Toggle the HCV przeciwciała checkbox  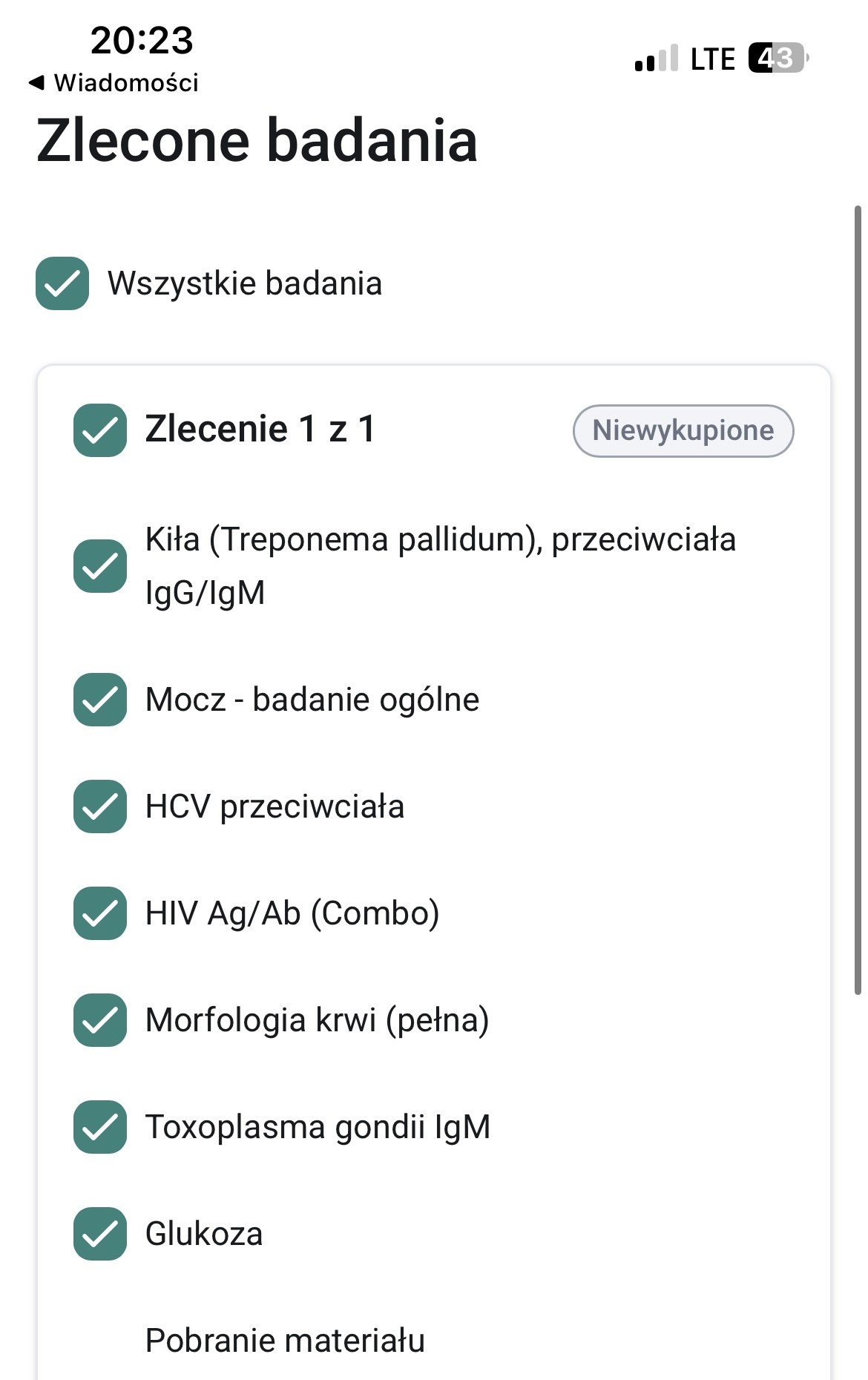[x=100, y=806]
